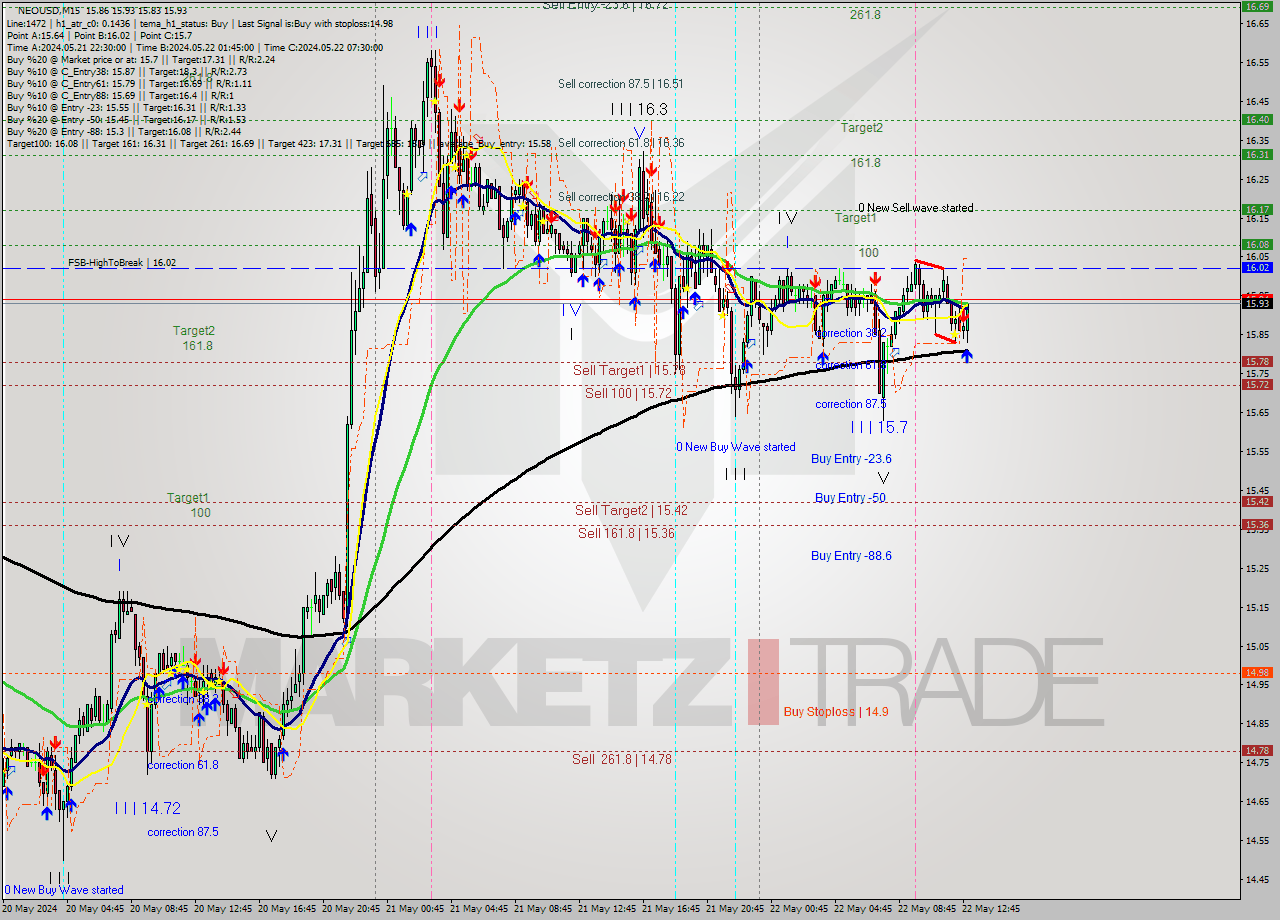This screenshot has height=920, width=1280.
Task: Select the 'I I I 15.7' wave label
Action: pos(879,427)
